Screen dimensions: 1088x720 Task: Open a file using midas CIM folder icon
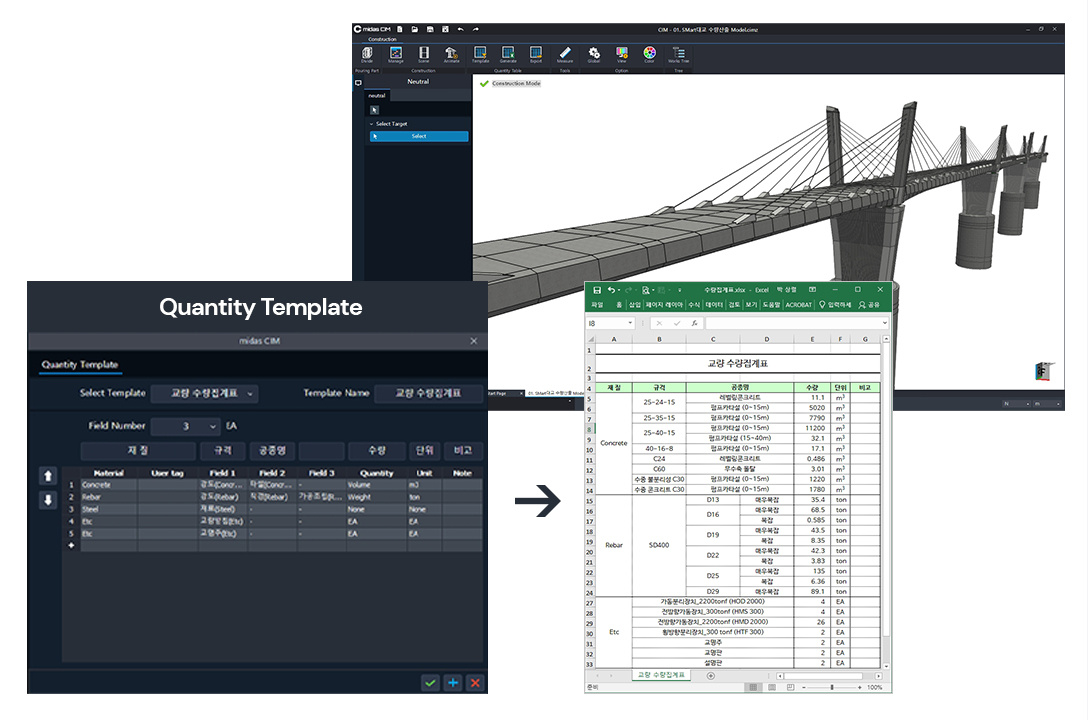pyautogui.click(x=415, y=29)
